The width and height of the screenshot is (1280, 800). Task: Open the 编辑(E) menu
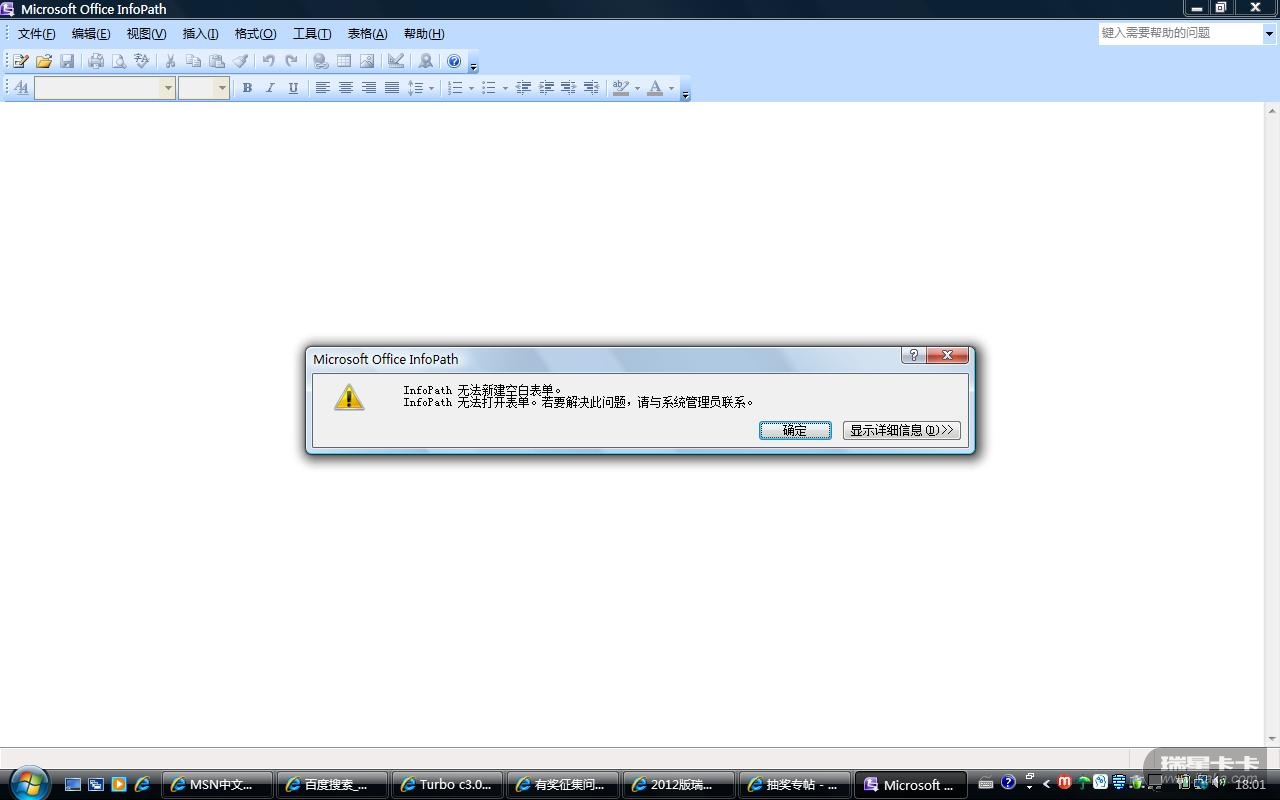[x=91, y=34]
